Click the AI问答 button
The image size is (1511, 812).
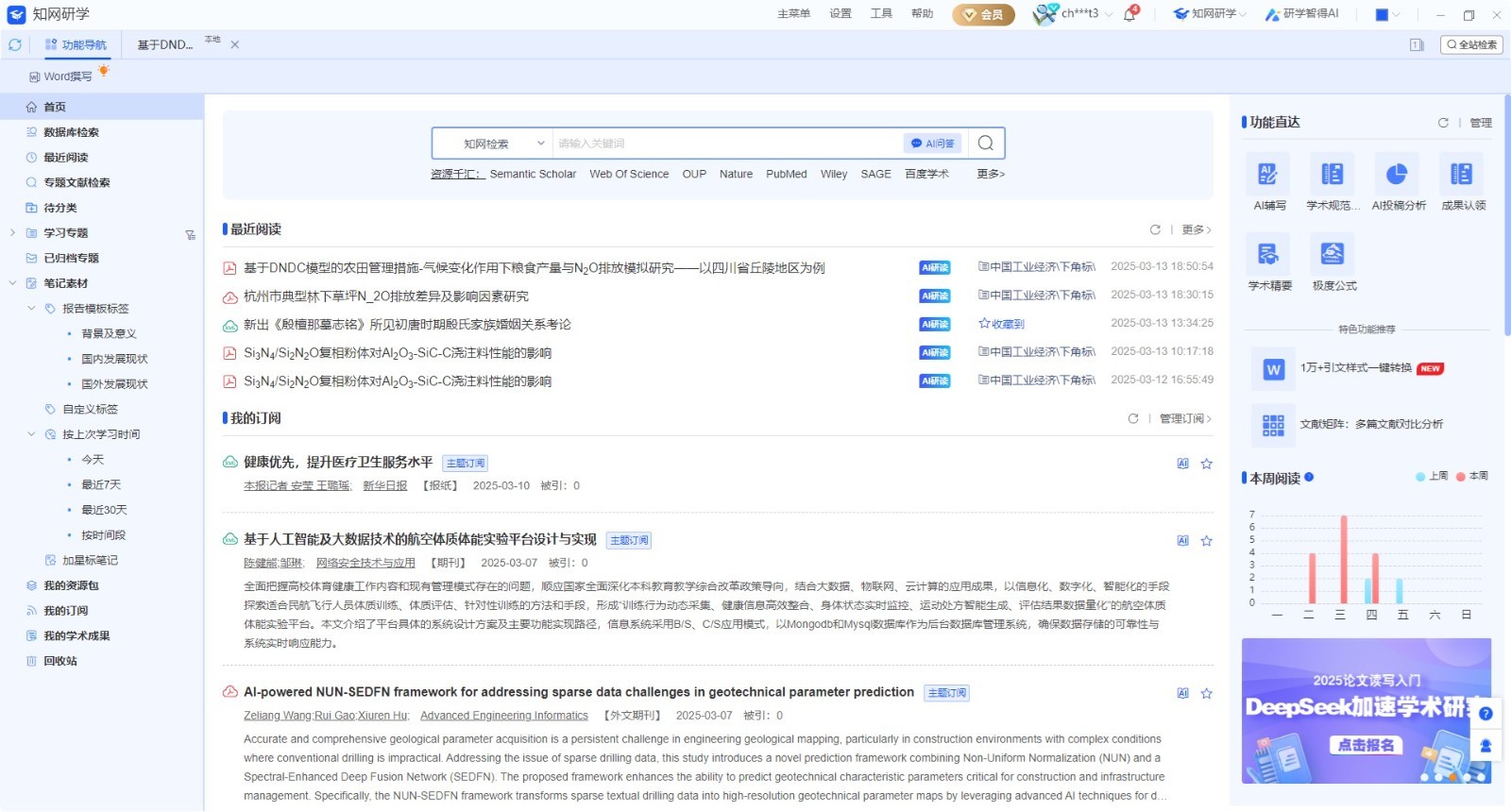(x=932, y=144)
